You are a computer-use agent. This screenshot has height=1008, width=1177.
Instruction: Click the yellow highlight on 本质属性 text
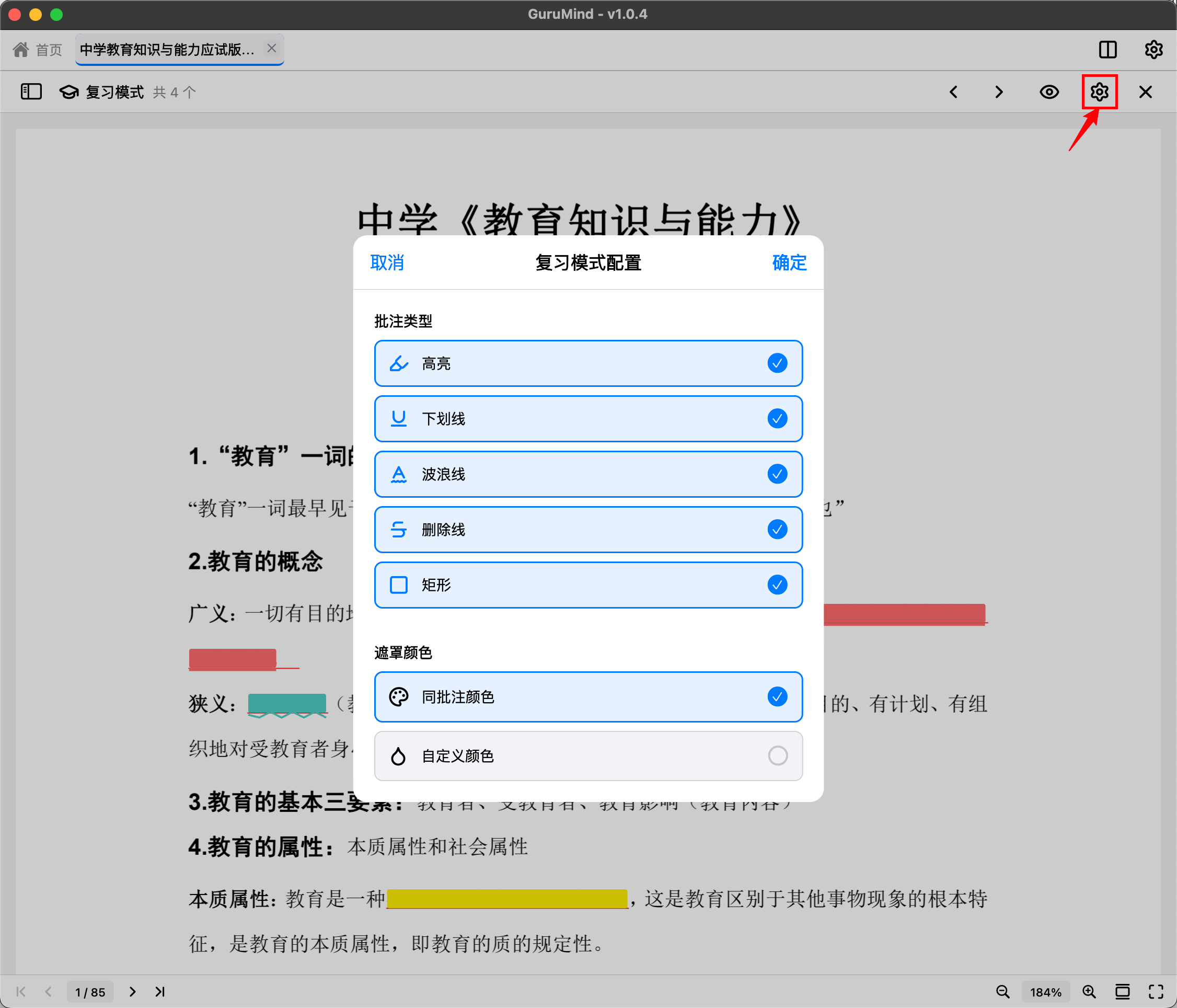[507, 899]
